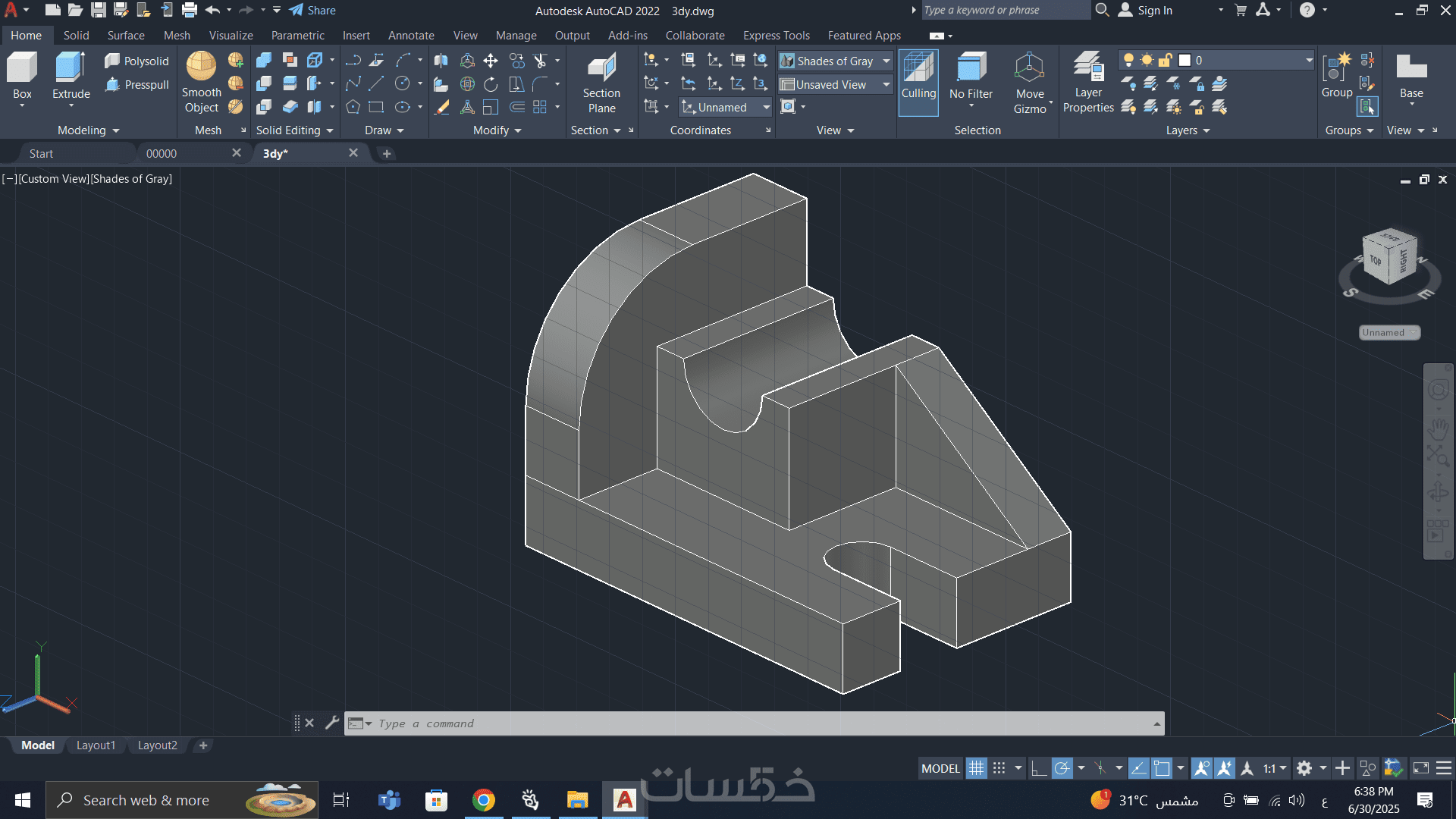The height and width of the screenshot is (819, 1456).
Task: Click Sign In link
Action: point(1154,10)
